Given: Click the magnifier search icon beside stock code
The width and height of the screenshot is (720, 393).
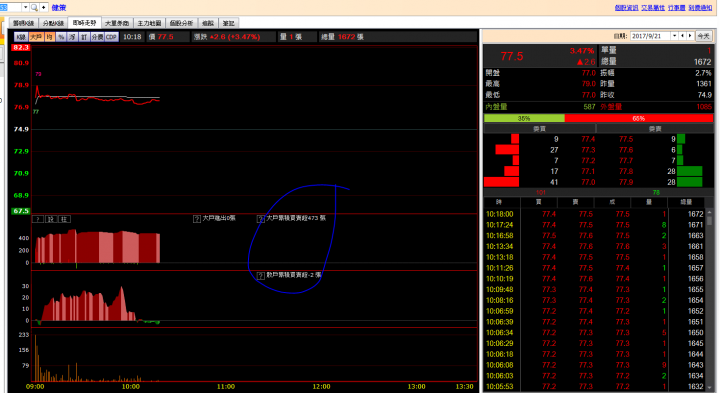Looking at the screenshot, I should (x=34, y=7).
